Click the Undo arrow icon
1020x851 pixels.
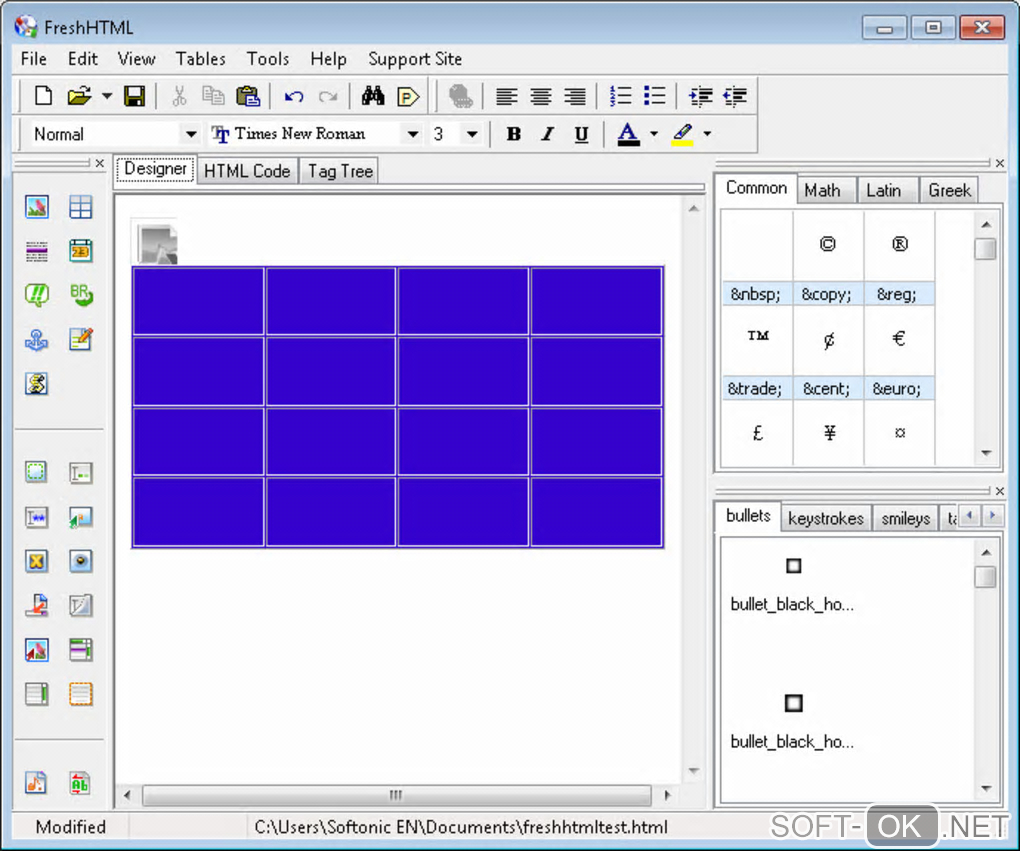294,96
